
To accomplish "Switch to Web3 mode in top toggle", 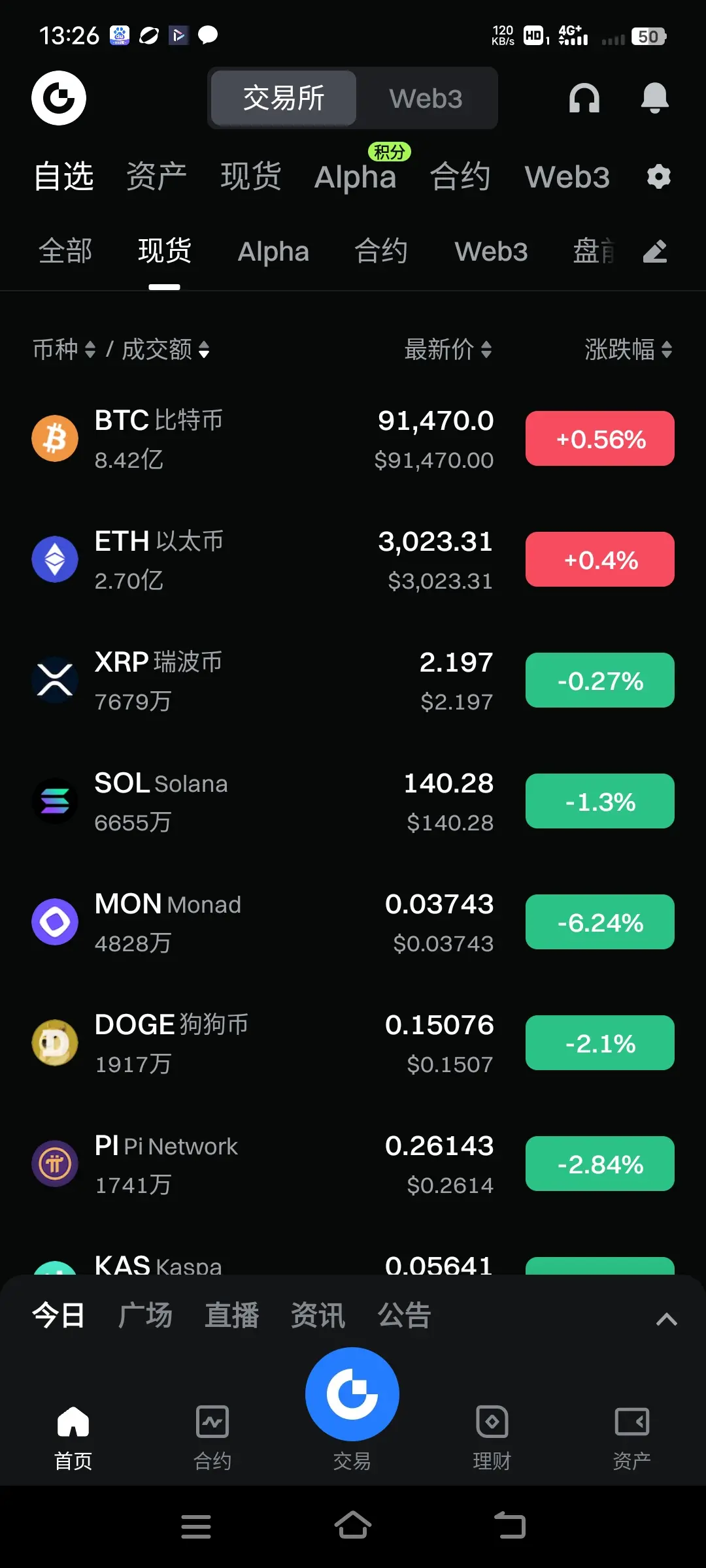I will point(426,99).
